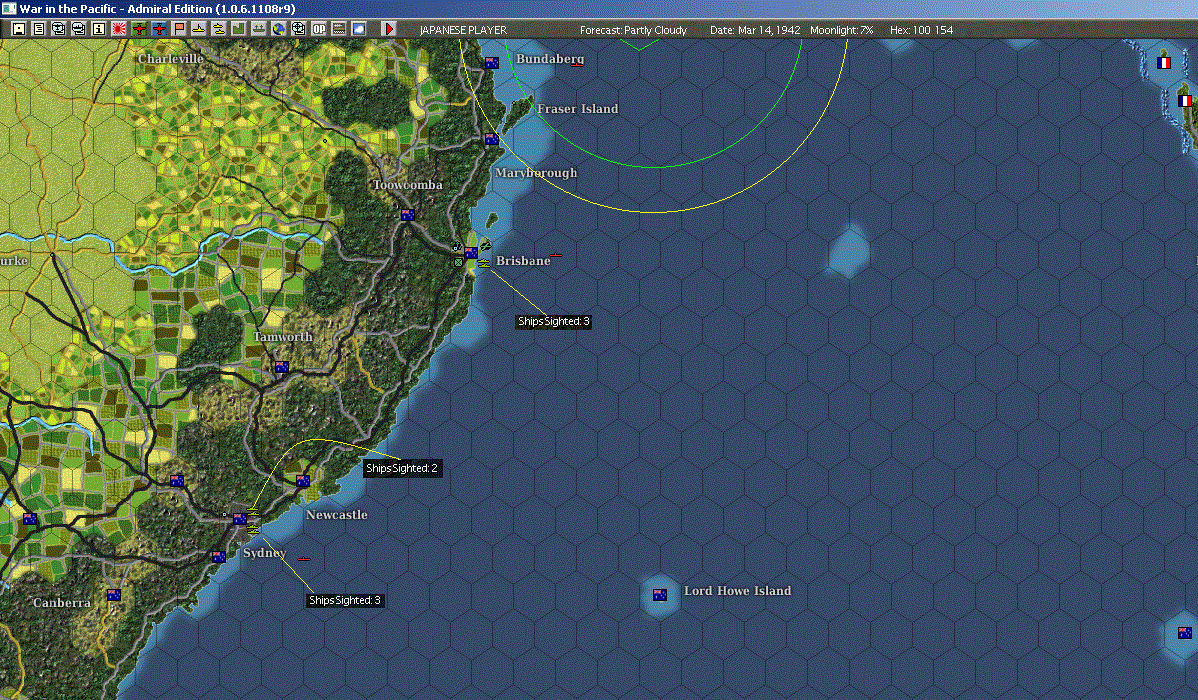Click the Maryborough map label
The width and height of the screenshot is (1198, 700).
point(536,173)
